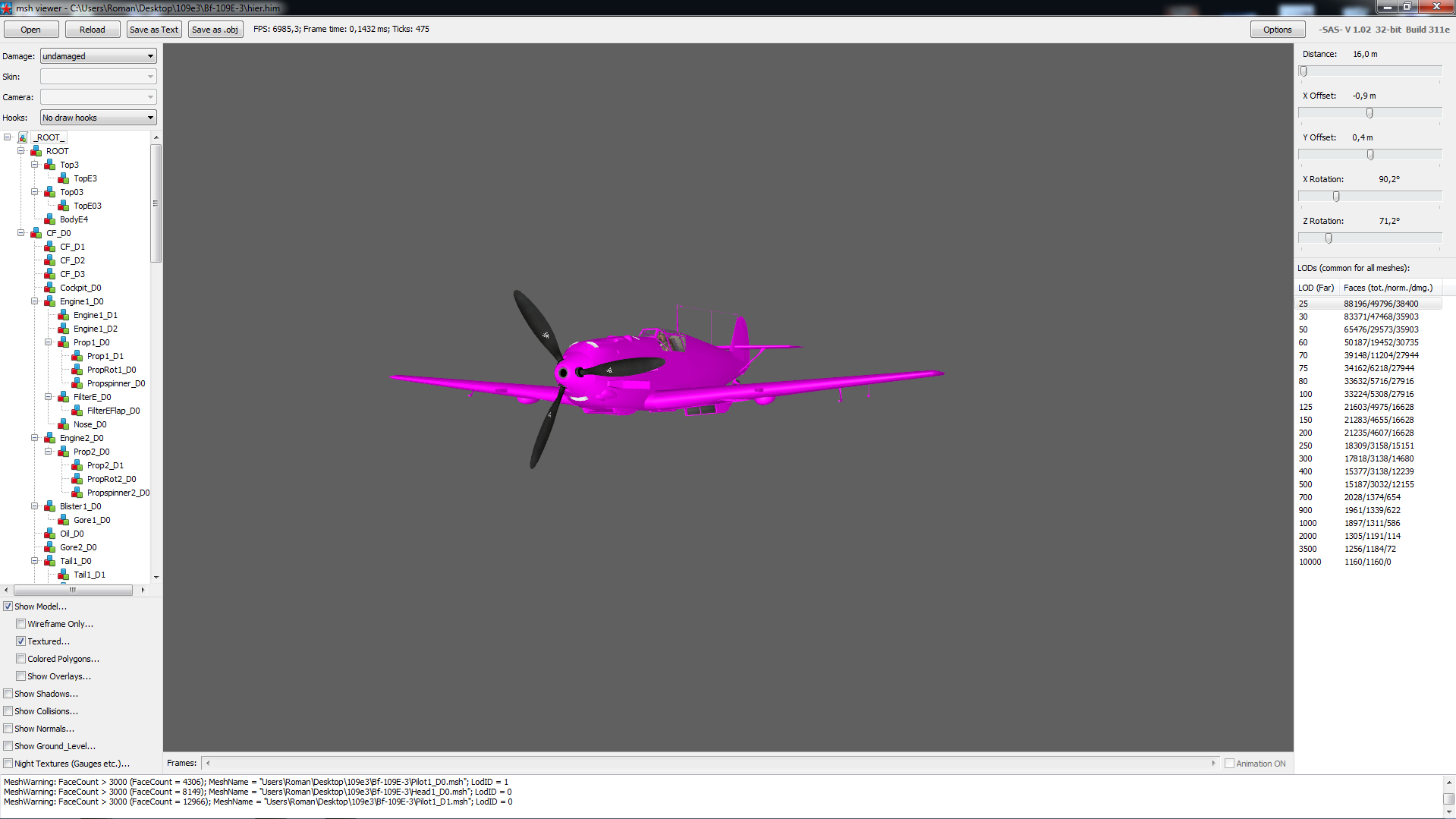Click the mesh icon next to Oil_D0
The width and height of the screenshot is (1456, 819).
[x=50, y=534]
